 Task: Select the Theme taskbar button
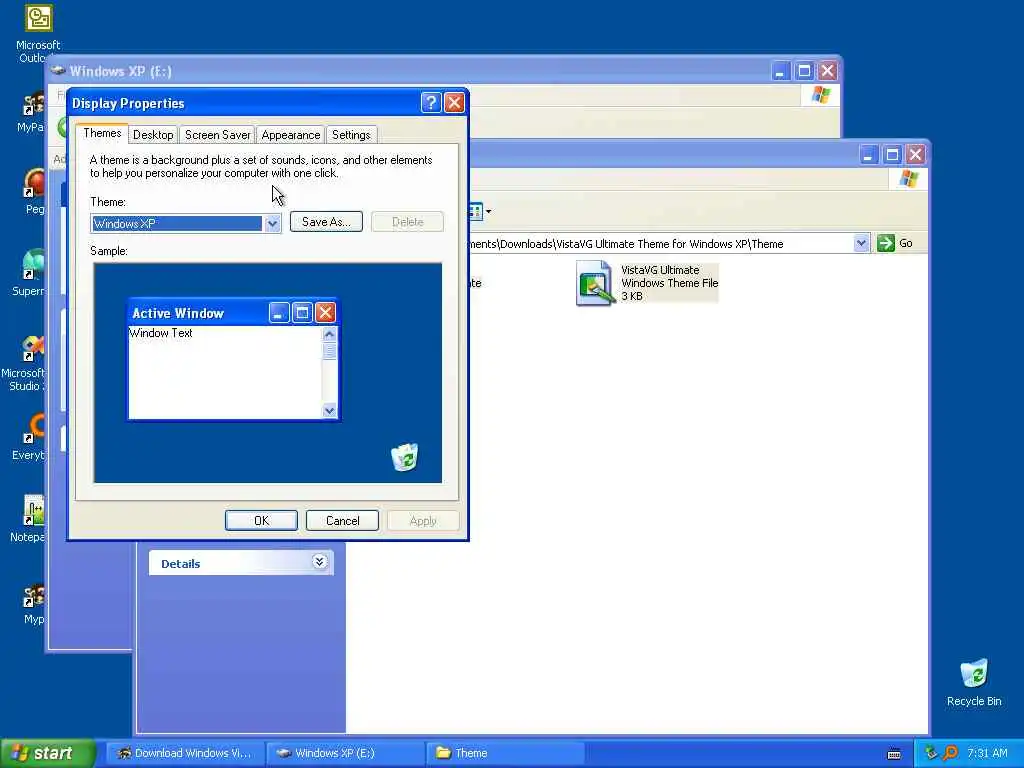(505, 753)
